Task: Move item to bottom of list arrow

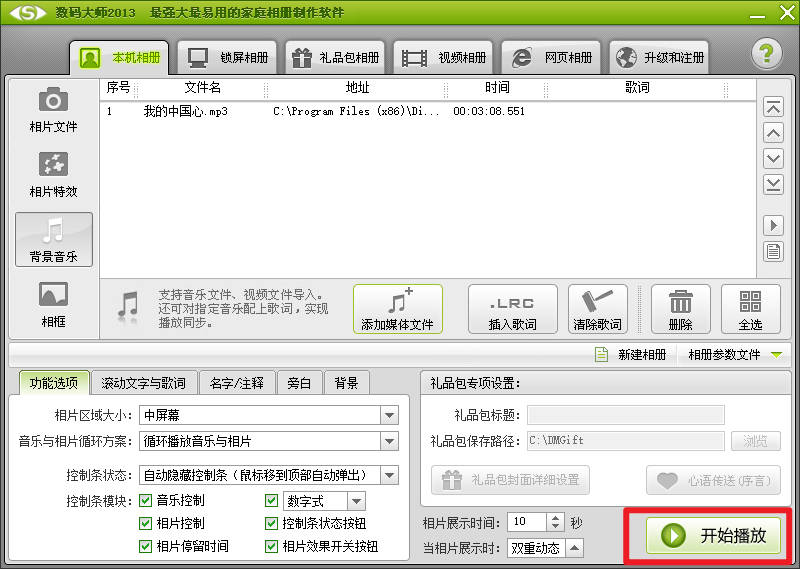Action: pos(773,184)
